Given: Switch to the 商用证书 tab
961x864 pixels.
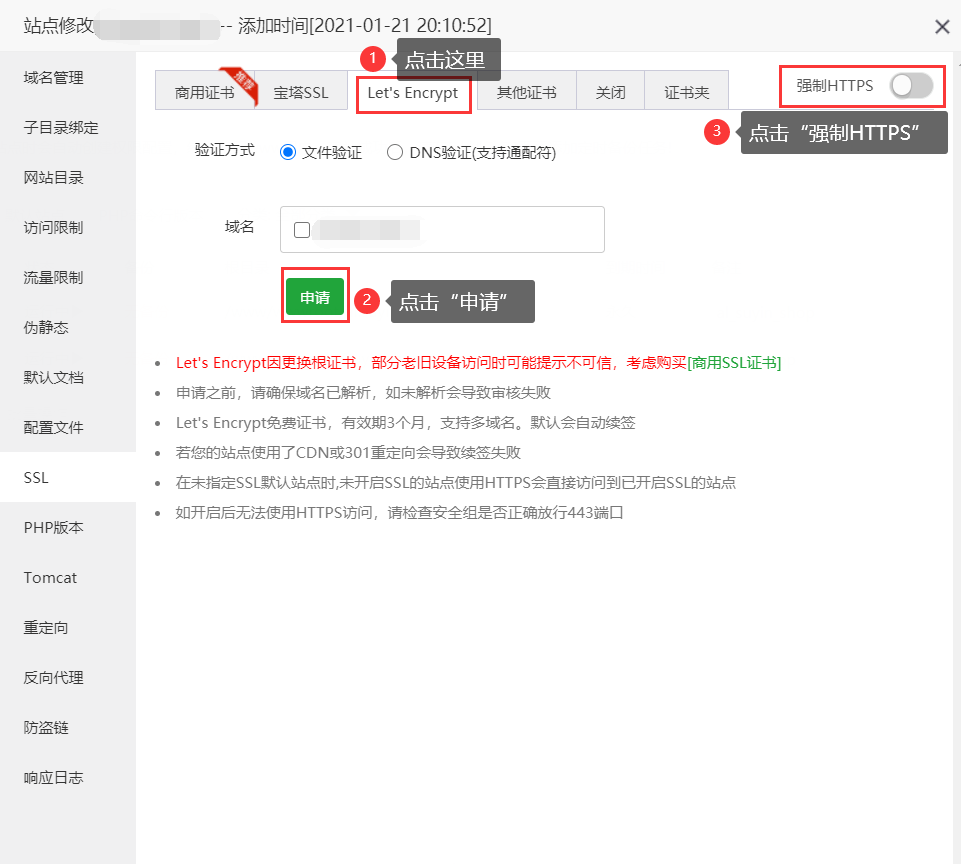Looking at the screenshot, I should 206,90.
